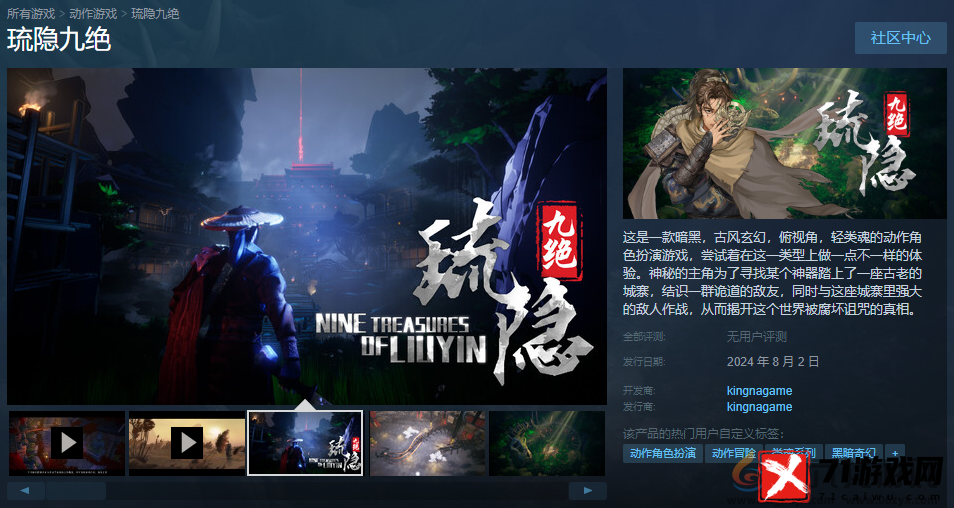
Task: Click the thumbnail strip scrollbar handle
Action: click(x=77, y=491)
